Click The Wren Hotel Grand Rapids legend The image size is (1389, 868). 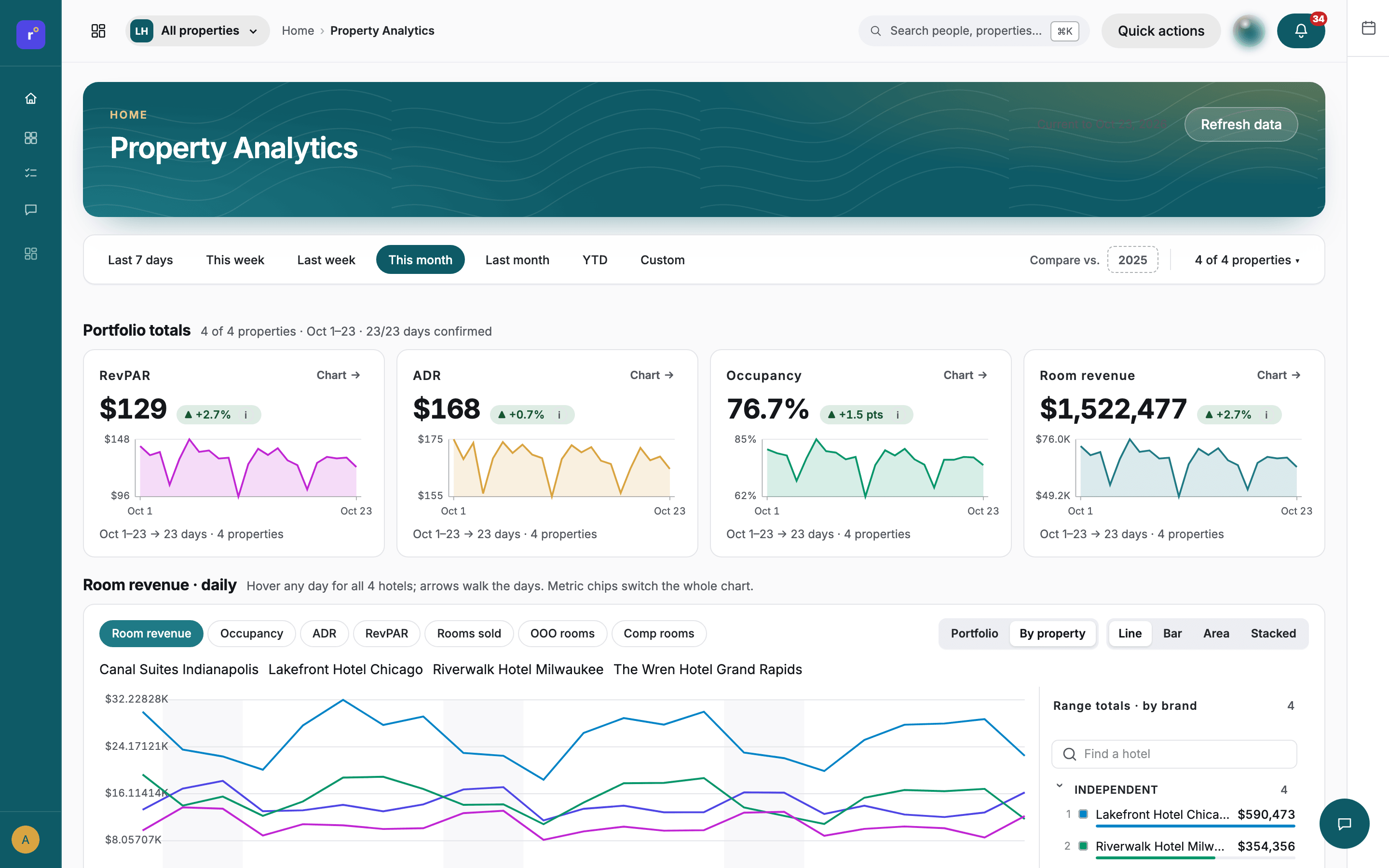(x=708, y=669)
